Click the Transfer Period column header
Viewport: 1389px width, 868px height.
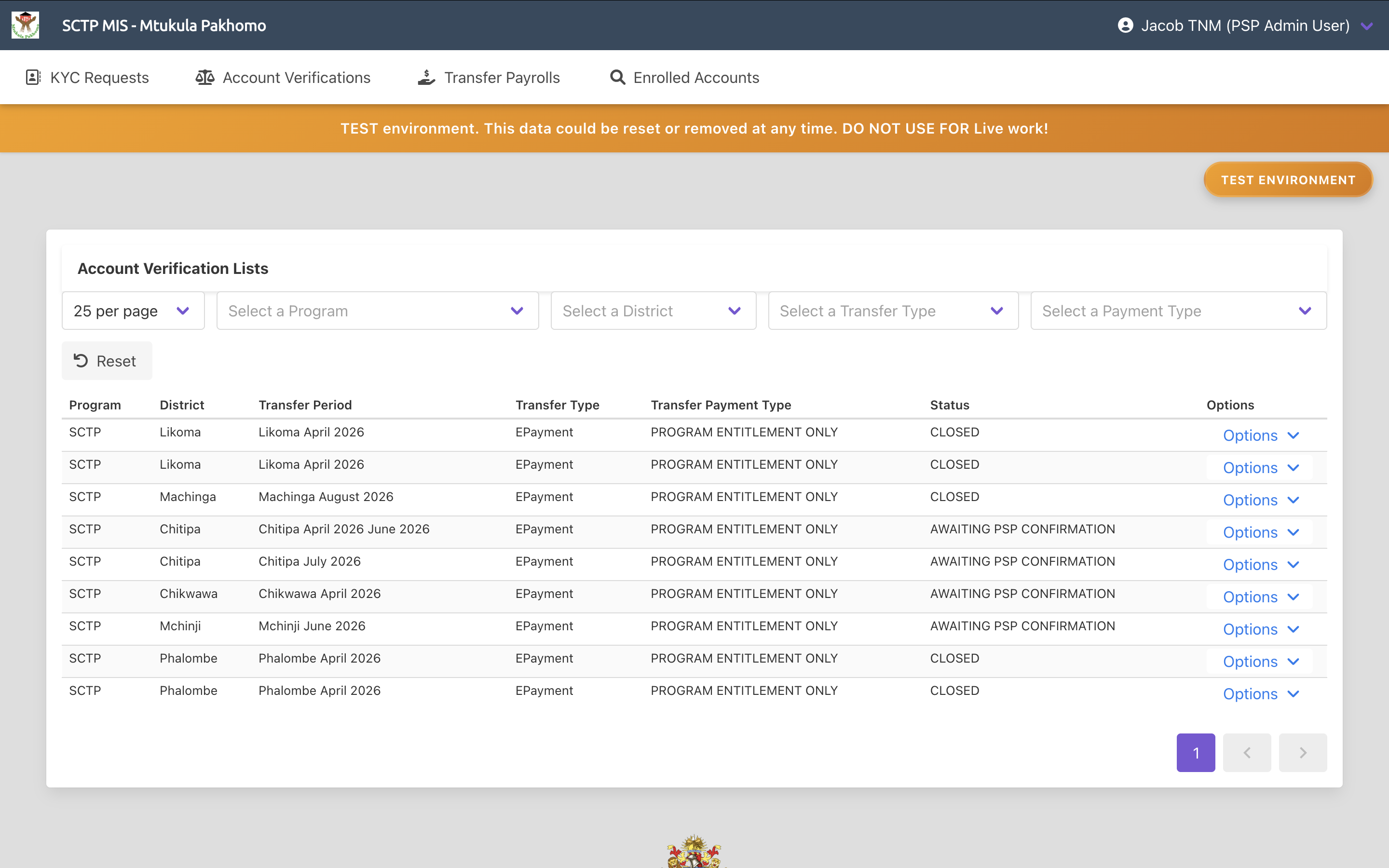point(305,405)
